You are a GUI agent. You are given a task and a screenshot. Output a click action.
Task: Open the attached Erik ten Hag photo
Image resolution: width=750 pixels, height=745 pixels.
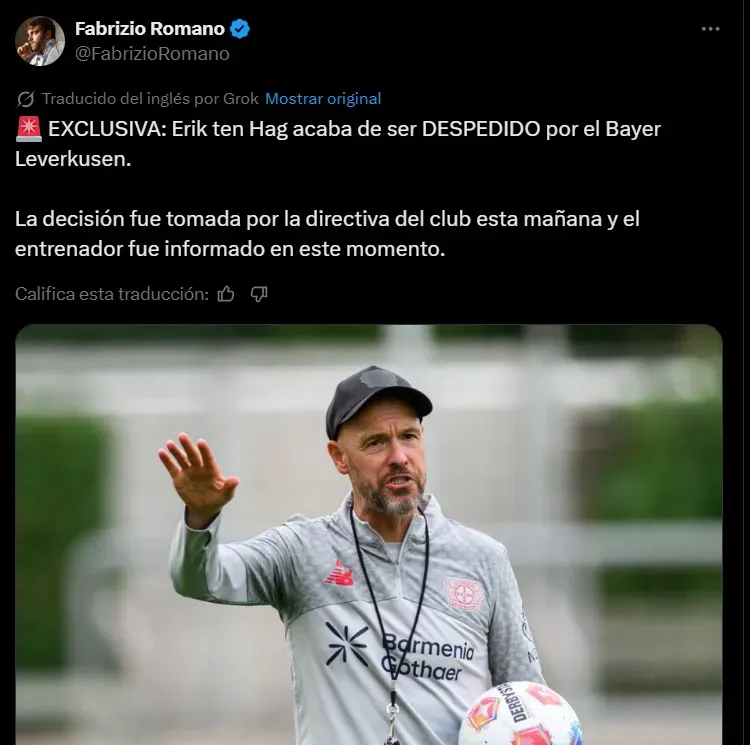tap(369, 535)
